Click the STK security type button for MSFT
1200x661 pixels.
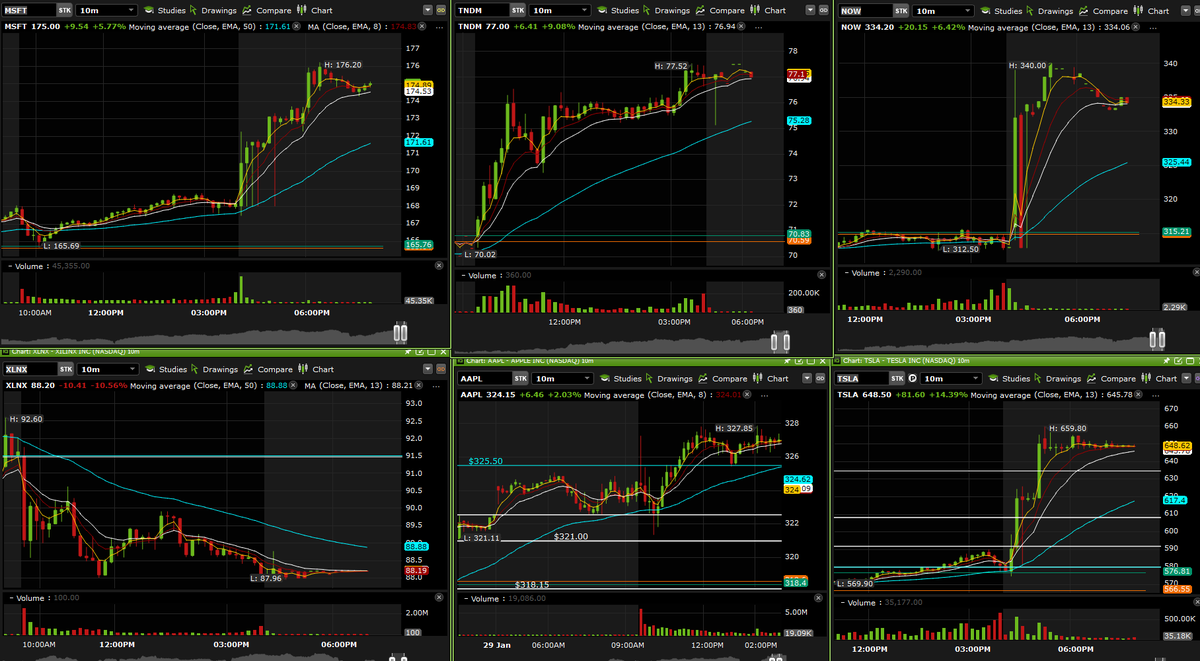pos(64,10)
